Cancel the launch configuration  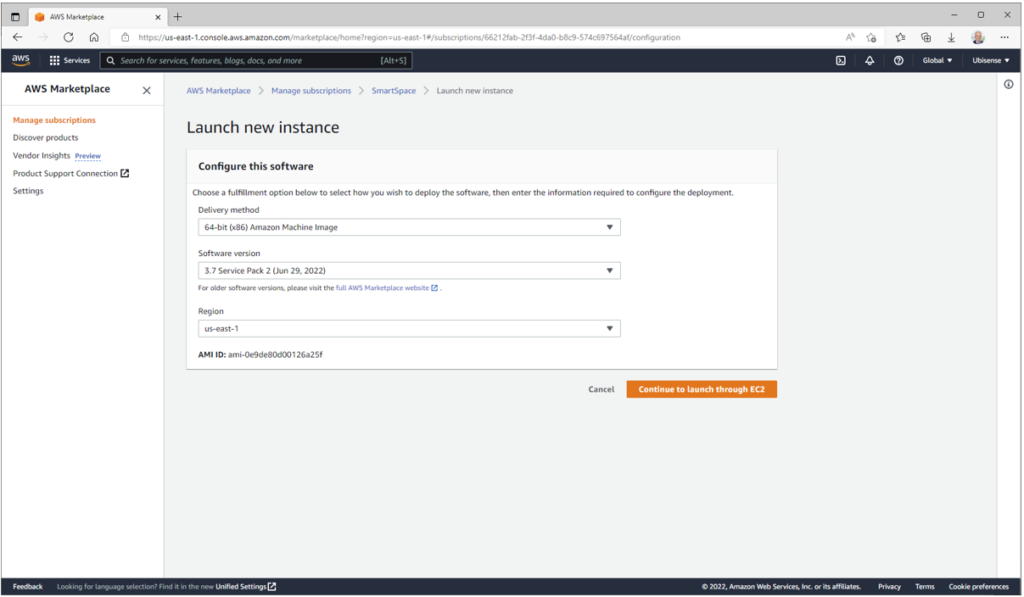click(x=601, y=389)
